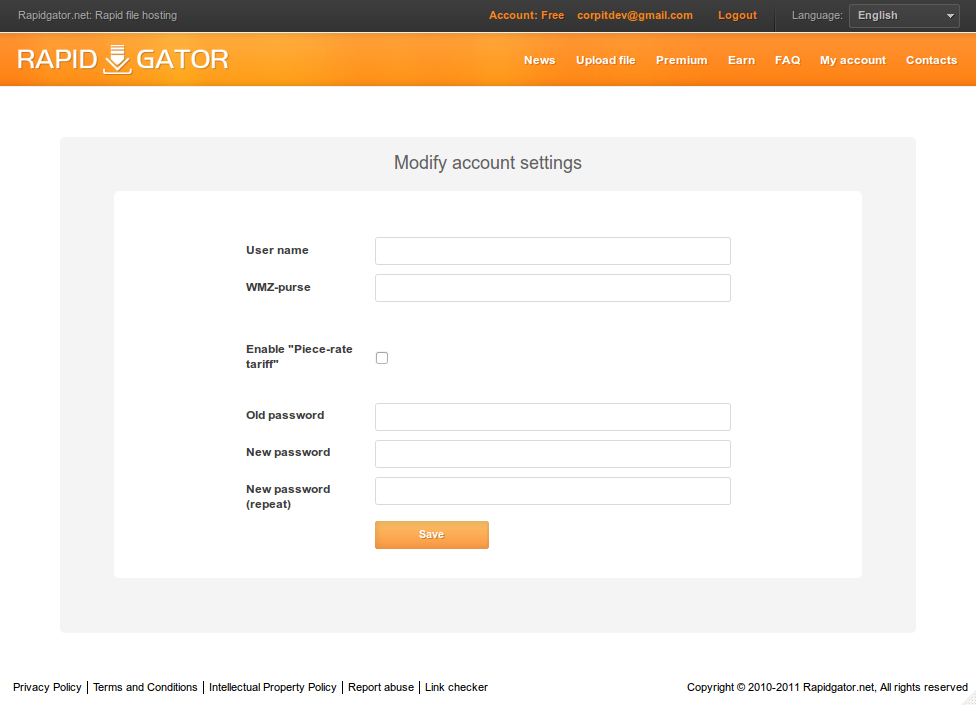Open the FAQ page
976x705 pixels.
pos(787,60)
